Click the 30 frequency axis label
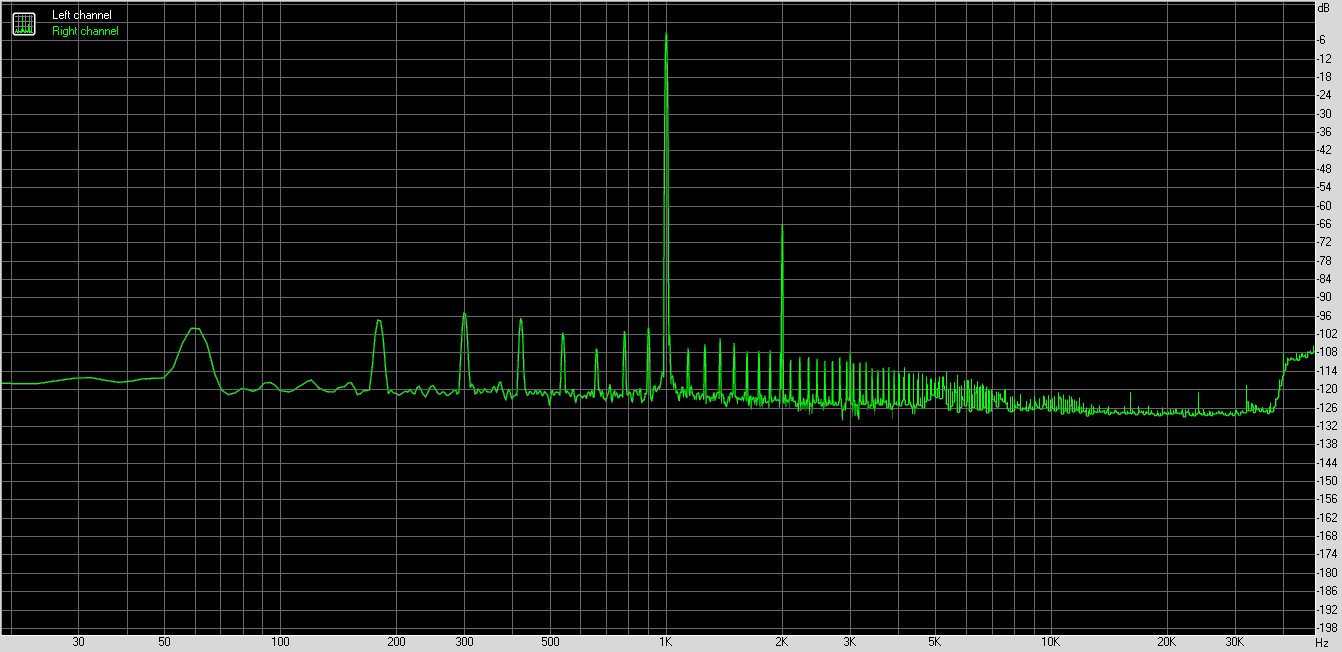The image size is (1342, 652). click(x=78, y=642)
